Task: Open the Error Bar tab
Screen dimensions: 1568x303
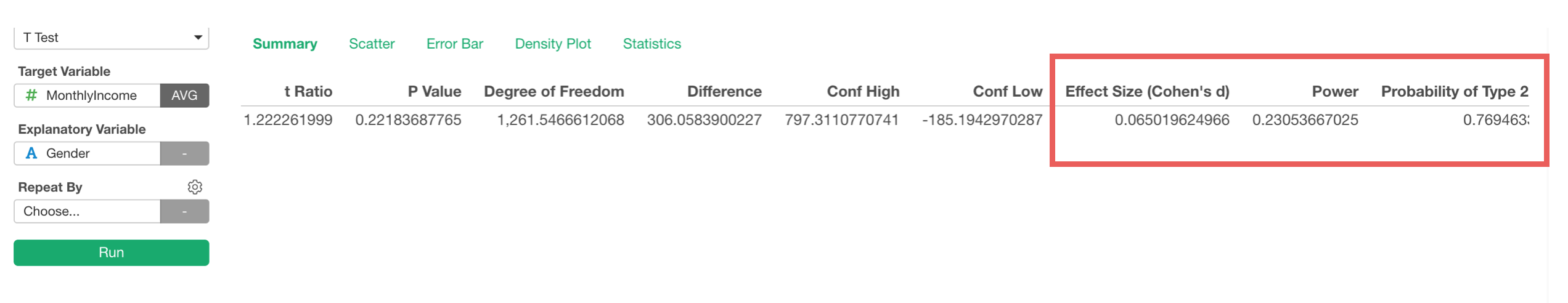Action: click(x=455, y=44)
